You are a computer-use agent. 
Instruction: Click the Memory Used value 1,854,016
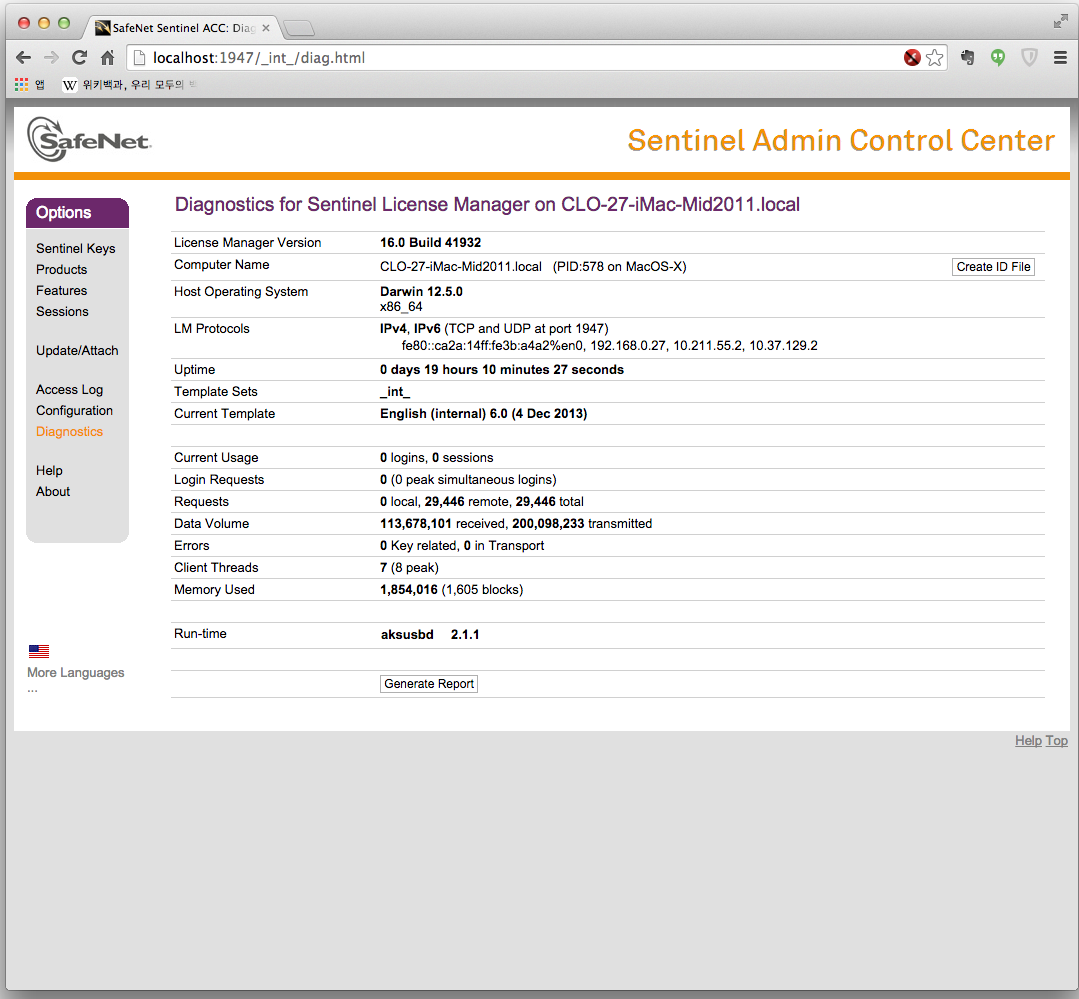click(x=409, y=590)
